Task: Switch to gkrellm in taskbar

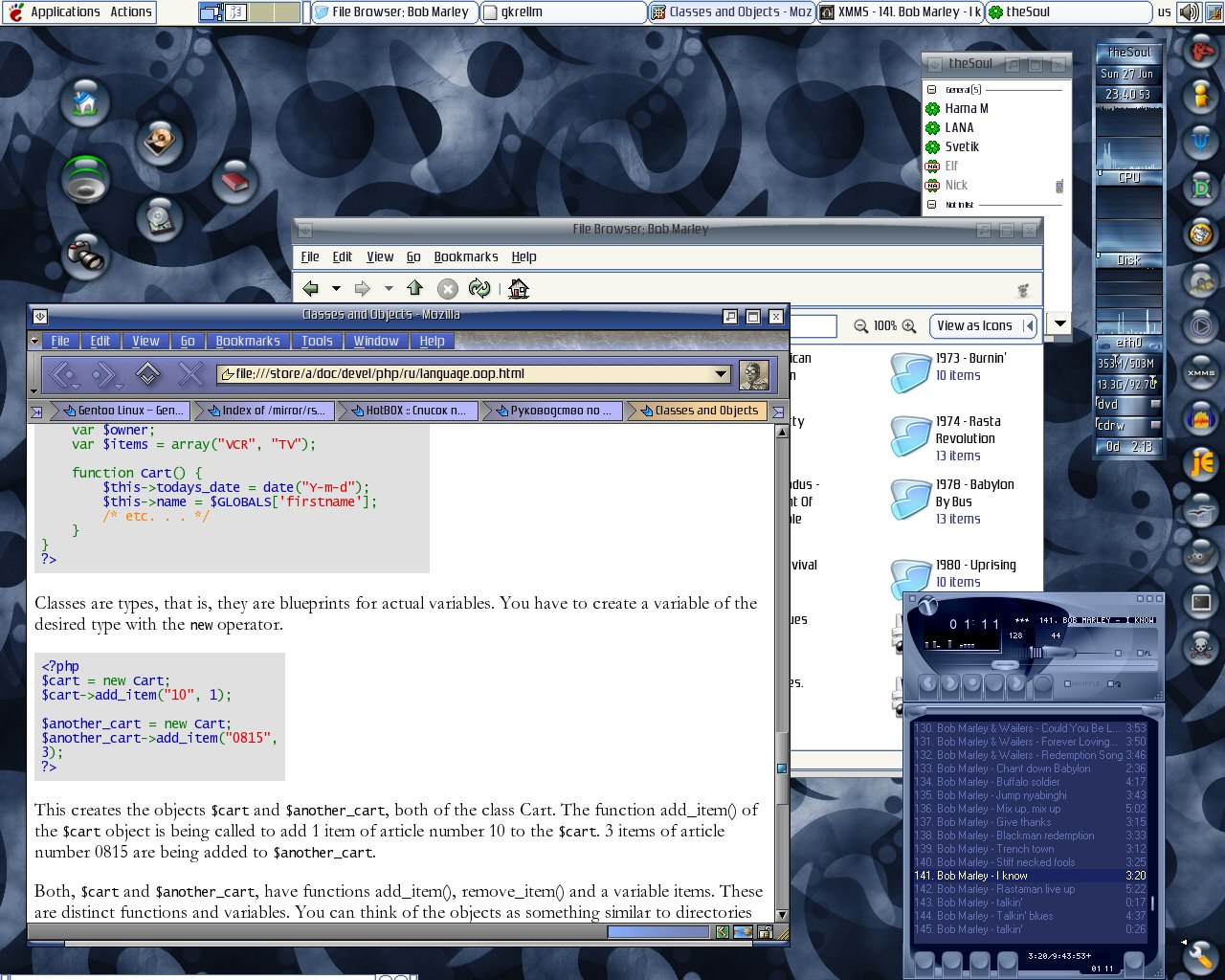Action: [562, 11]
